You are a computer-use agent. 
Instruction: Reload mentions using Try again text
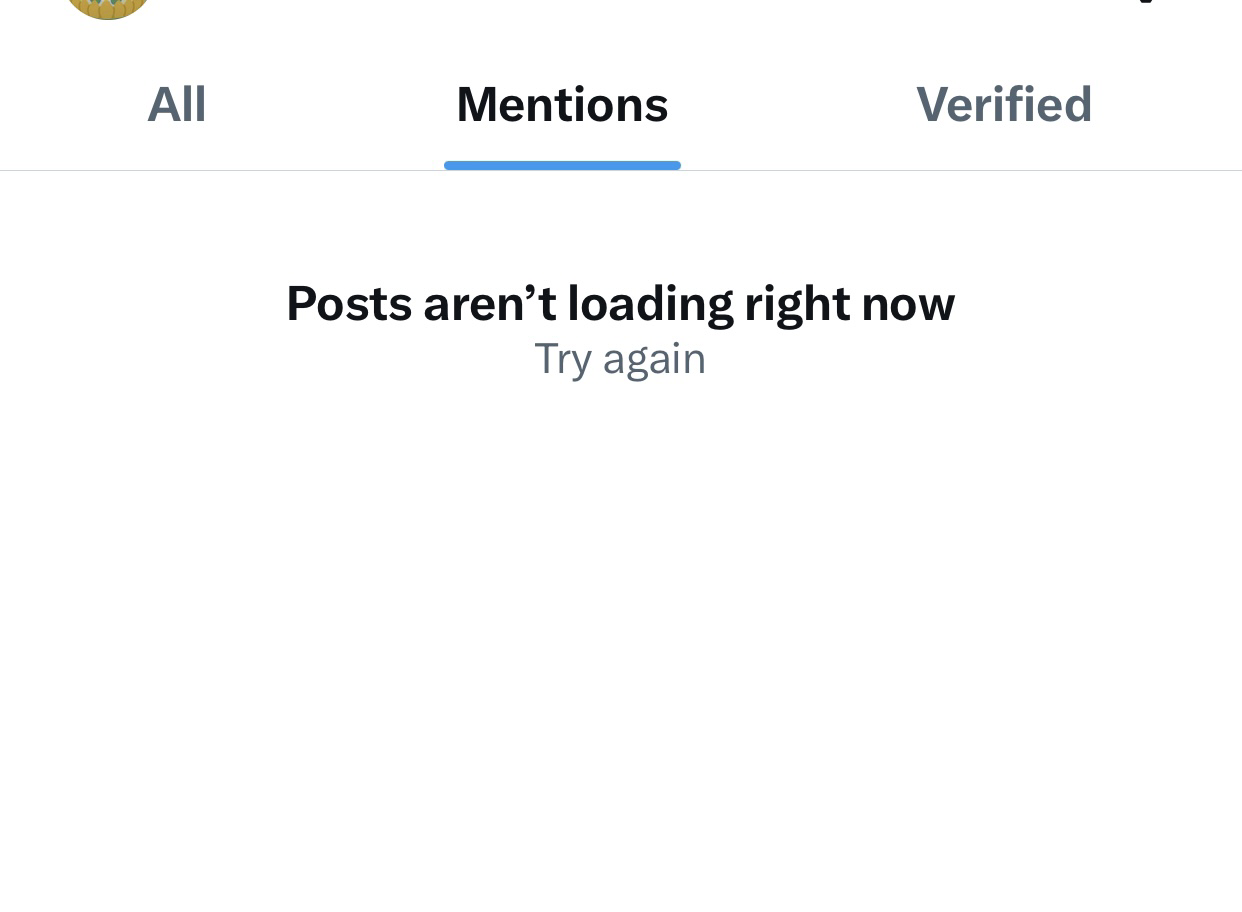[x=620, y=359]
